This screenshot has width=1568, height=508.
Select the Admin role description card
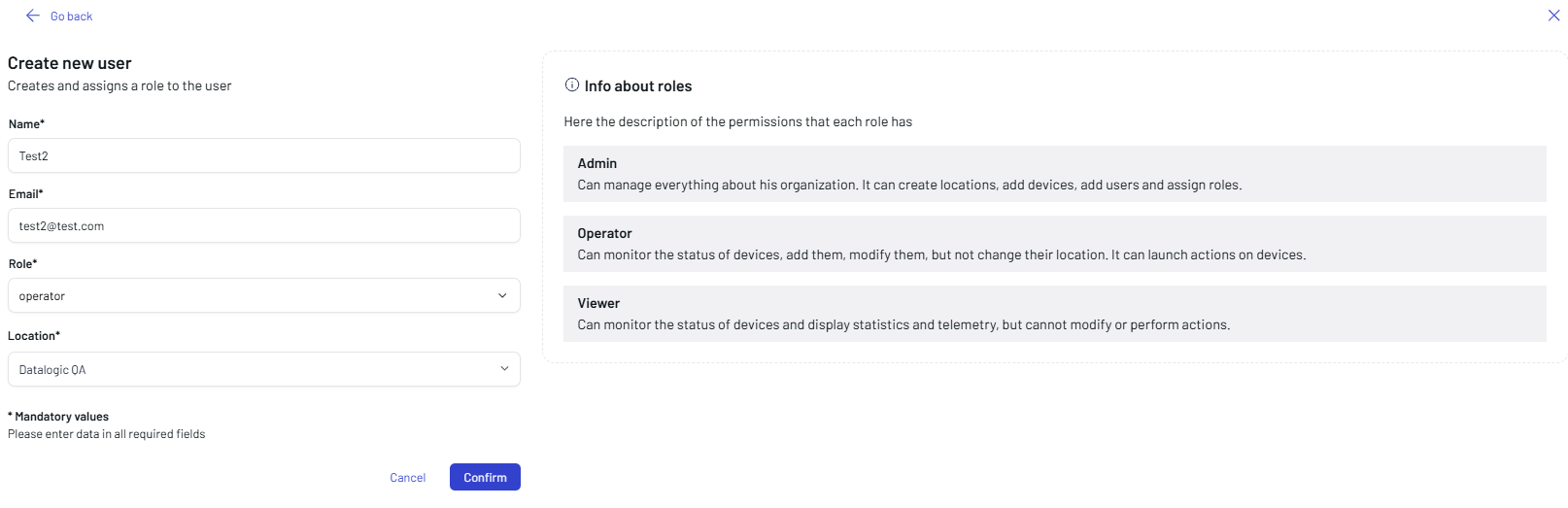click(1054, 174)
